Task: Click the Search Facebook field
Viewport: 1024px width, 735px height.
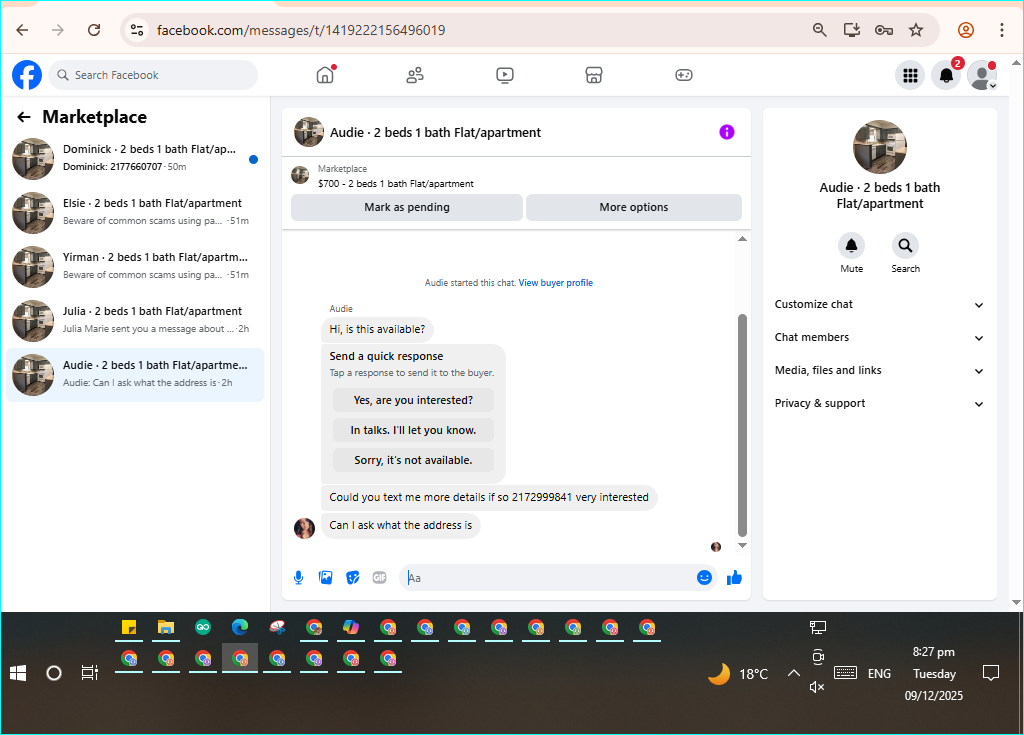Action: 153,75
